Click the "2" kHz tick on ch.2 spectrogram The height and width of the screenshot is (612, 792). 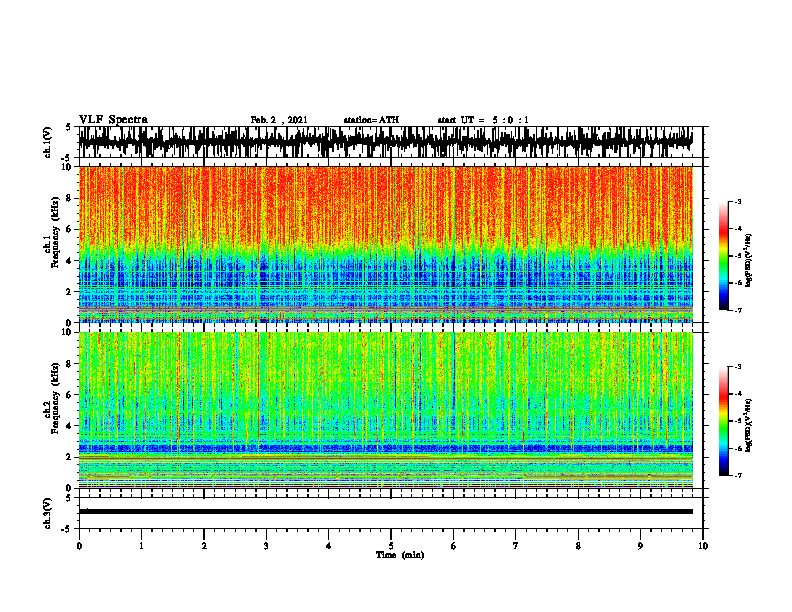(x=70, y=457)
